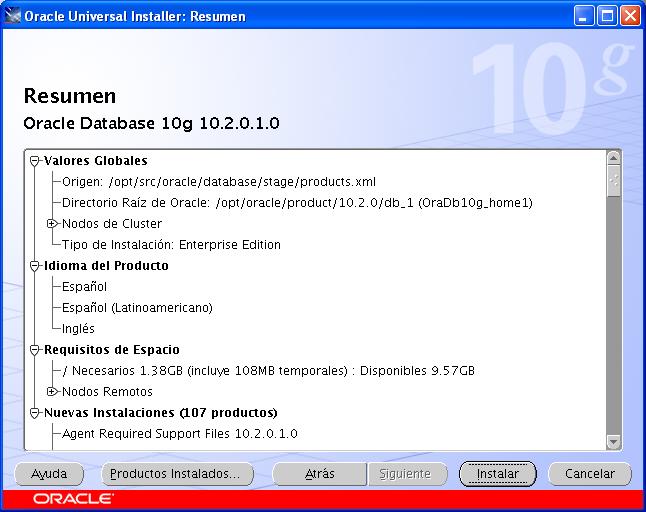Screen dimensions: 646x512
Task: Select the Inglés language row
Action: click(78, 329)
